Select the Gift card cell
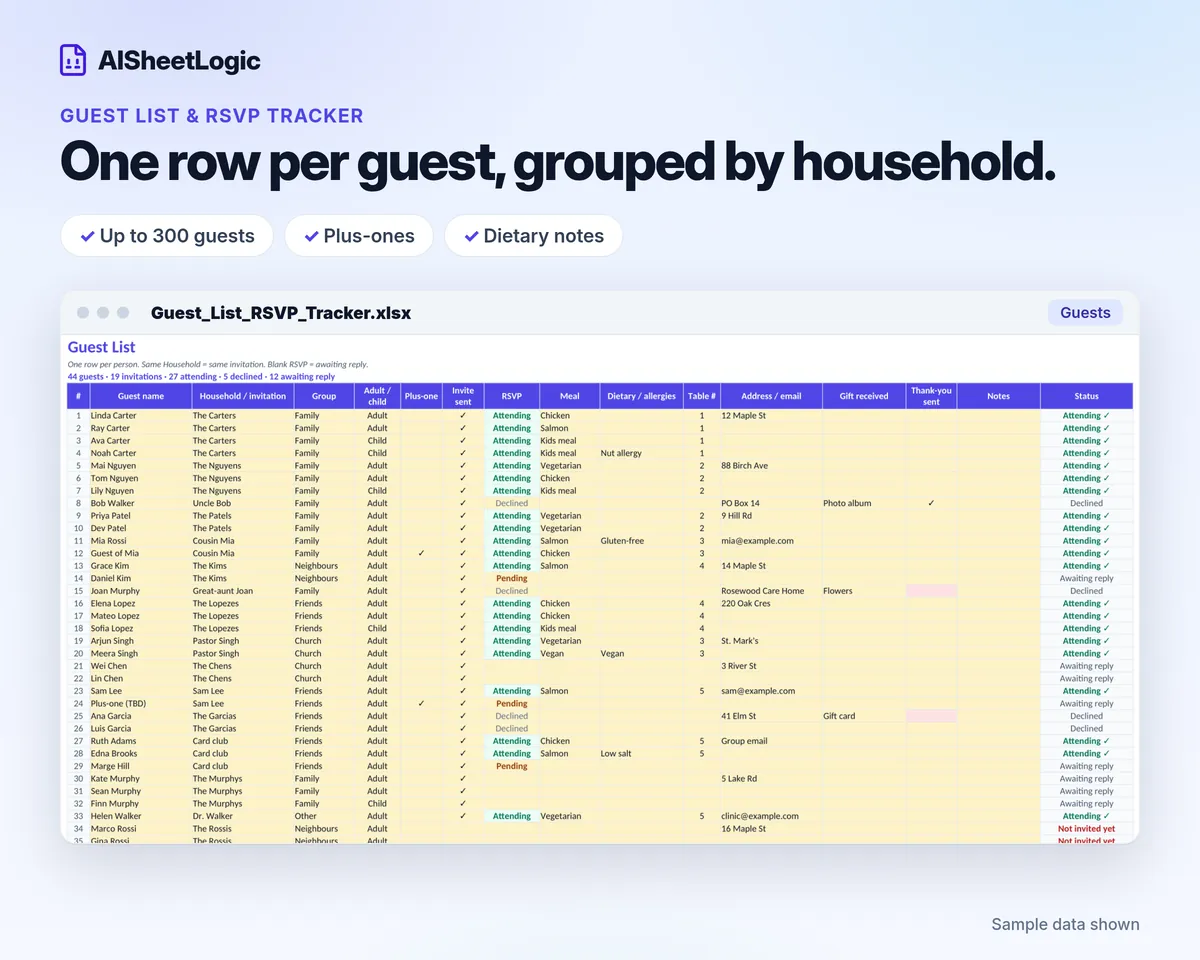The height and width of the screenshot is (960, 1200). click(x=864, y=716)
